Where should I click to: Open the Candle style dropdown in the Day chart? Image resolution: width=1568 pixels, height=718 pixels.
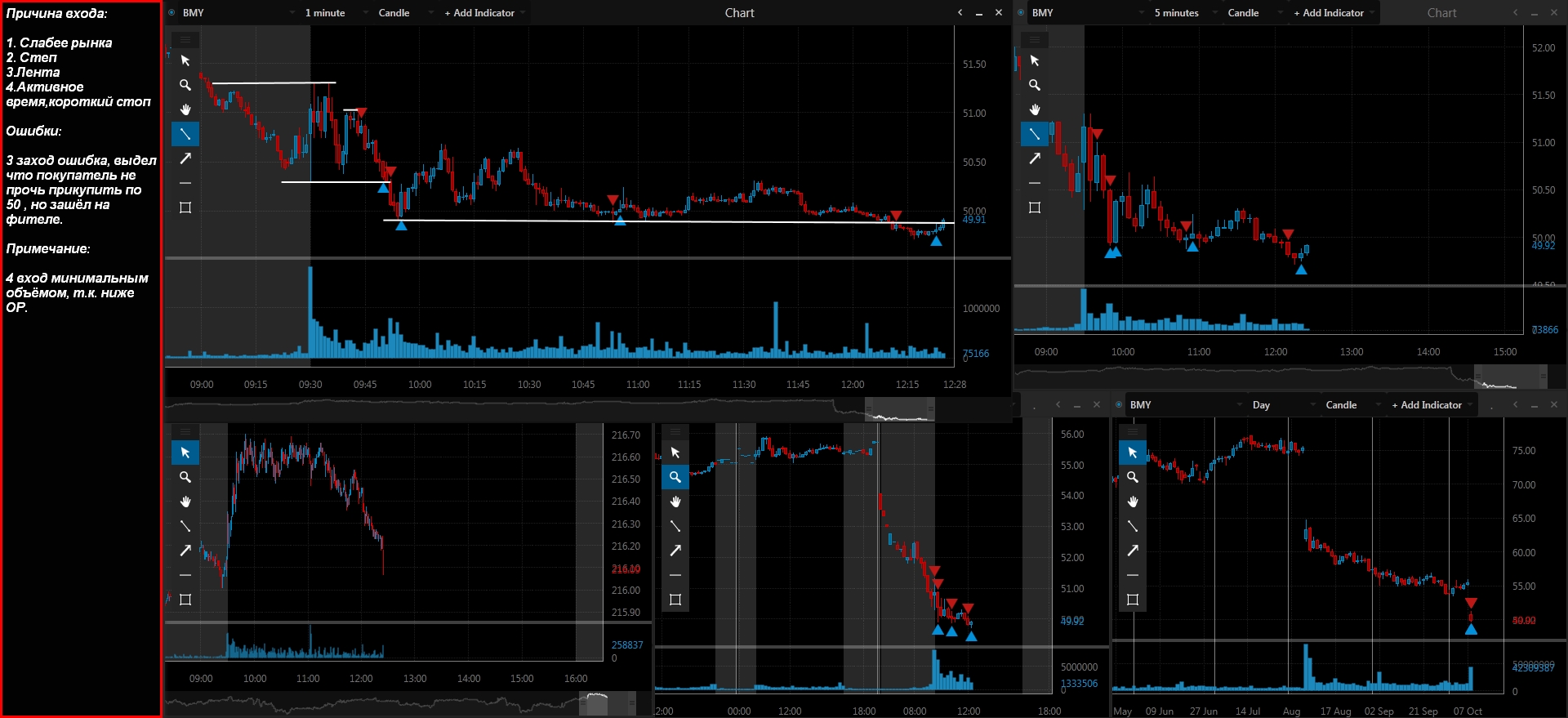pyautogui.click(x=1352, y=405)
